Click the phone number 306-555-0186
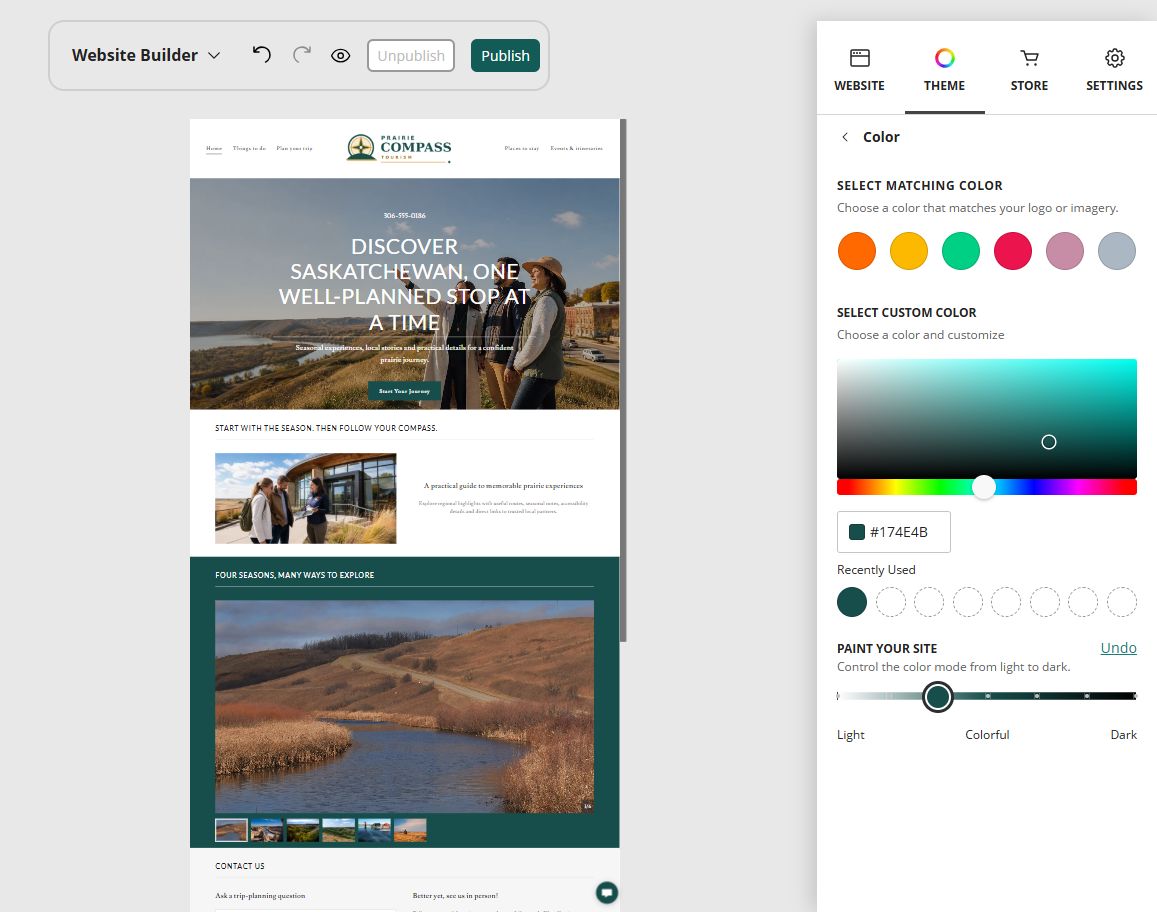 [404, 215]
